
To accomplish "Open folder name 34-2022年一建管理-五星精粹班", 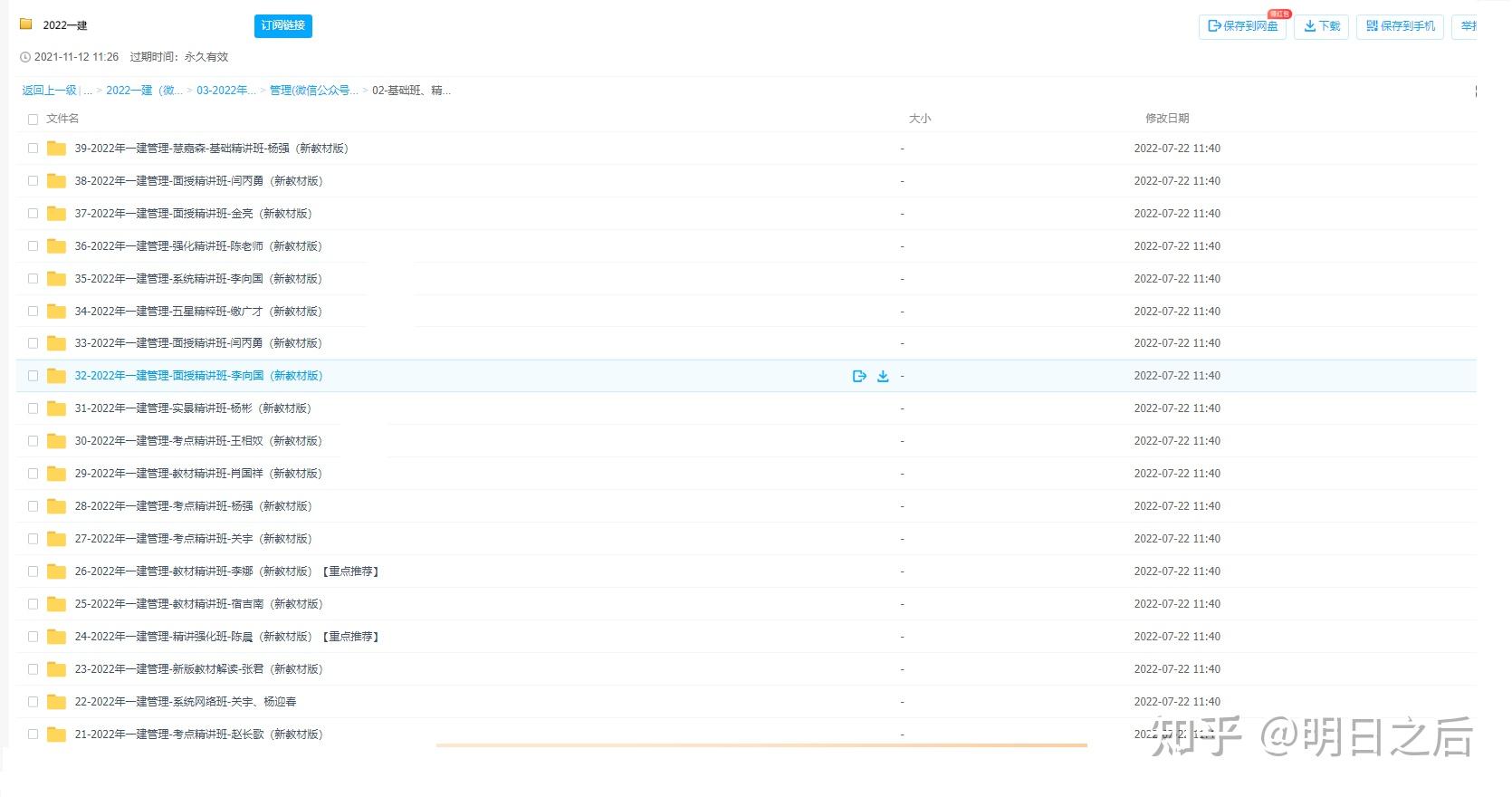I will click(198, 312).
